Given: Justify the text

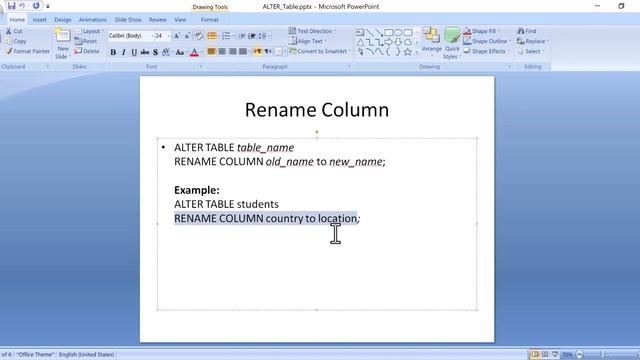Looking at the screenshot, I should pyautogui.click(x=243, y=51).
